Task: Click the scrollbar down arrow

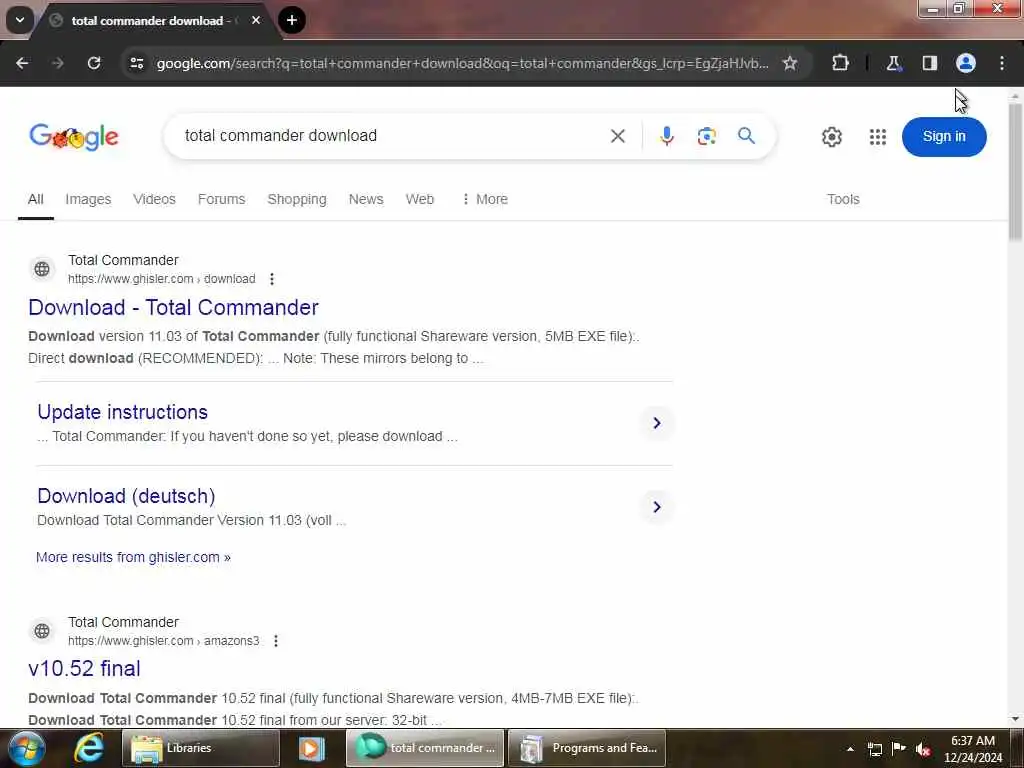Action: pos(1015,719)
